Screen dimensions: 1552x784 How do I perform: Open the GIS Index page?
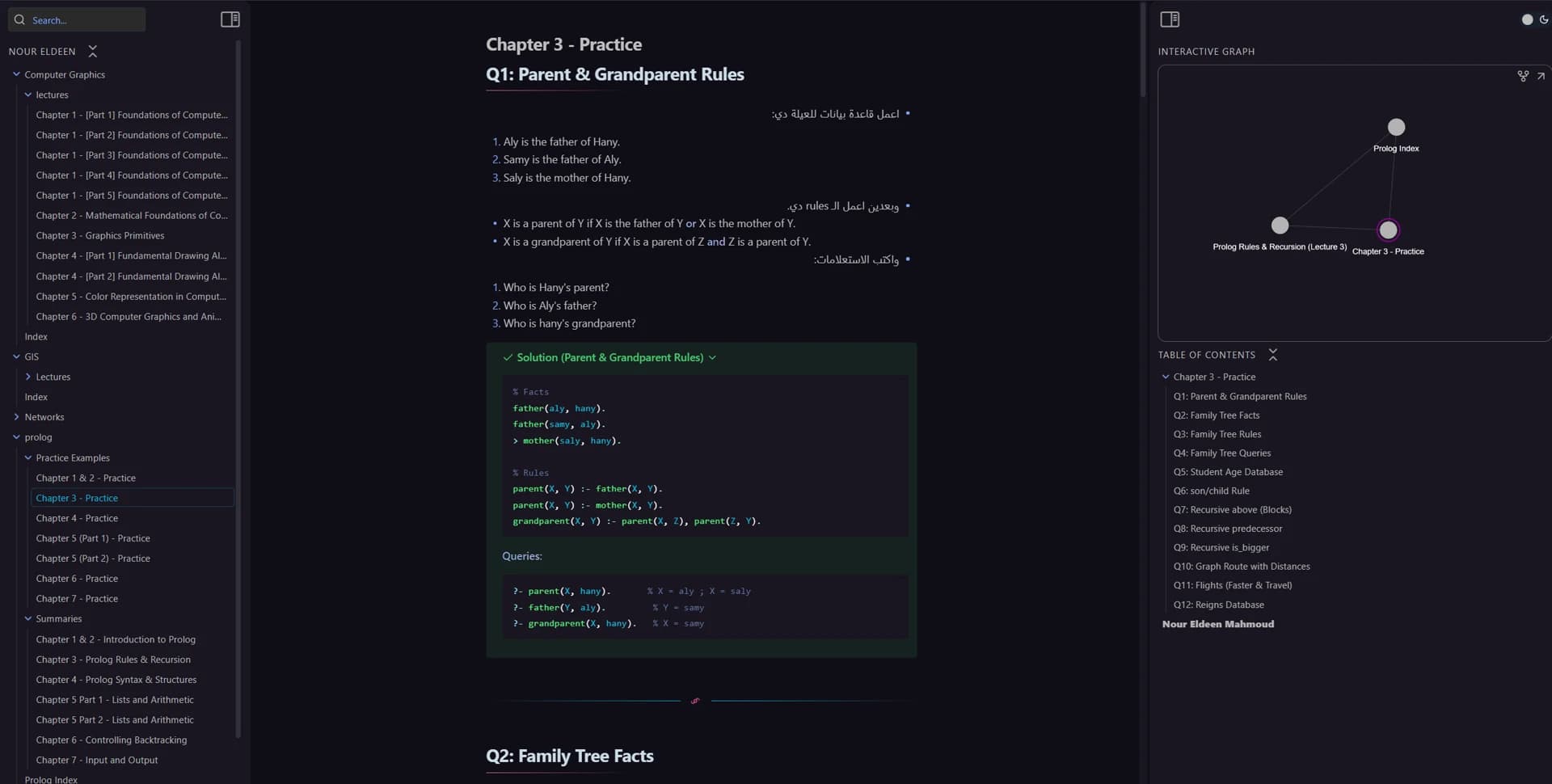[36, 398]
